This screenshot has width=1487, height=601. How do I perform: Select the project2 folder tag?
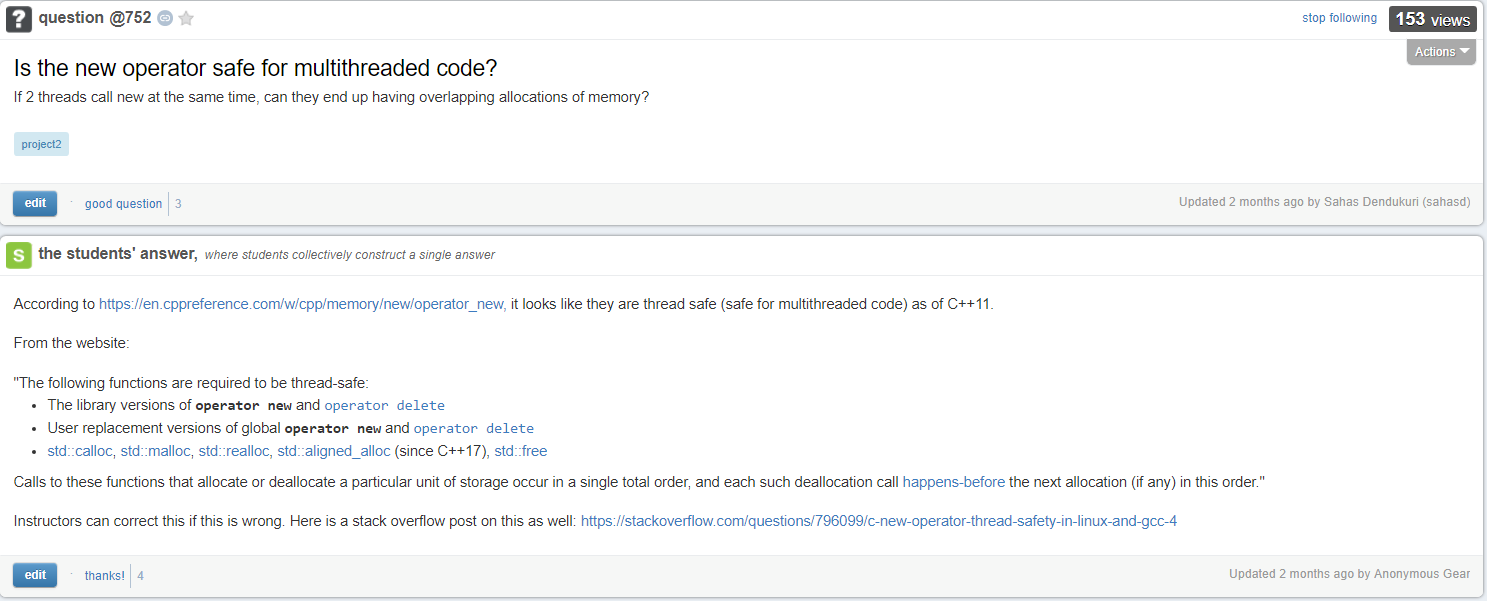(x=41, y=144)
